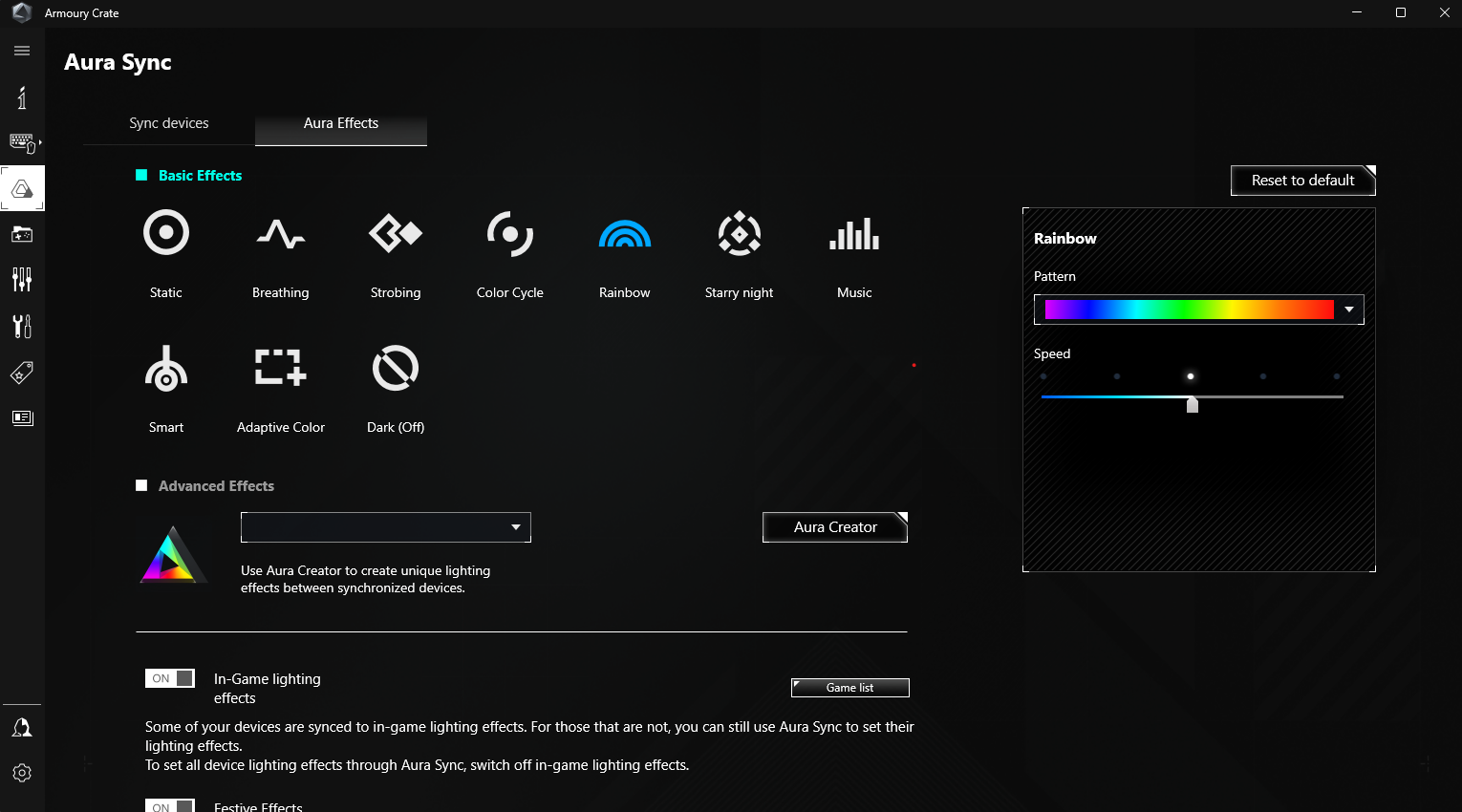The height and width of the screenshot is (812, 1462).
Task: Choose the Breathing effect icon
Action: [281, 233]
